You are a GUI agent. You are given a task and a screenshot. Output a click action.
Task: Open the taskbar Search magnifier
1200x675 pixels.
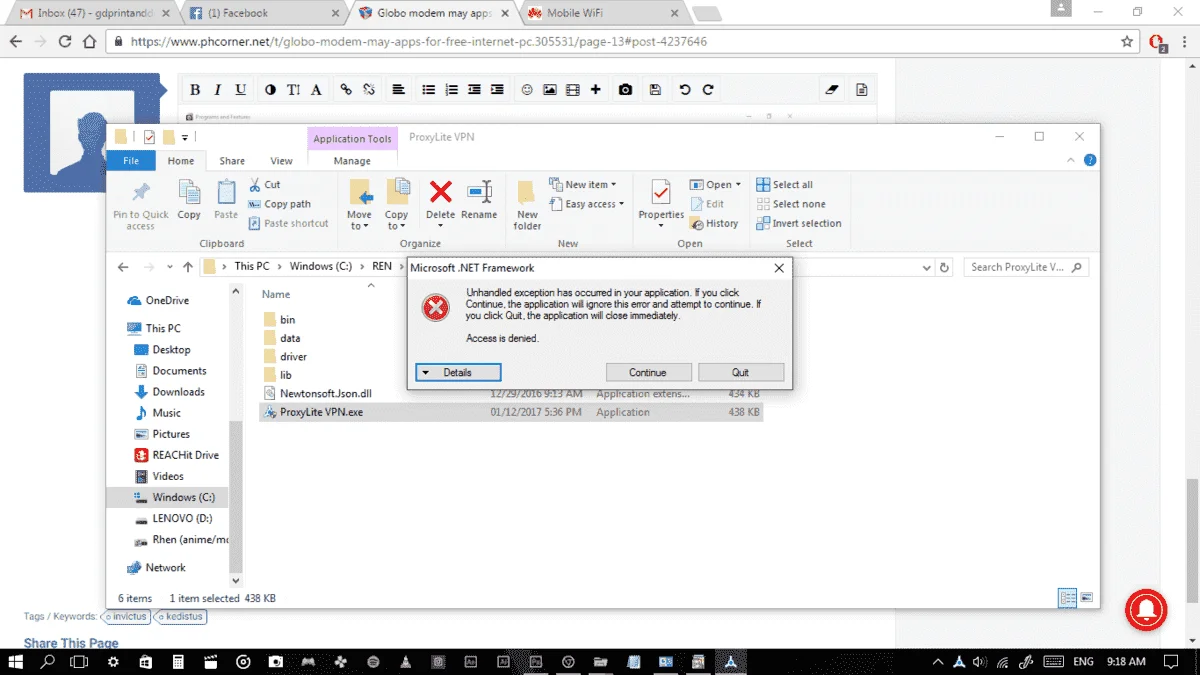tap(47, 662)
